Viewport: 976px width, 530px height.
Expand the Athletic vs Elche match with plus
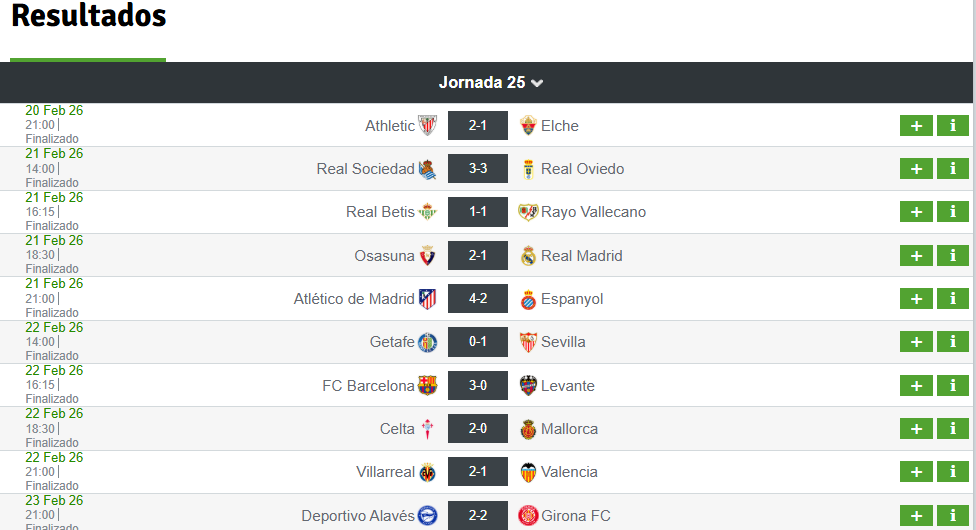(916, 126)
